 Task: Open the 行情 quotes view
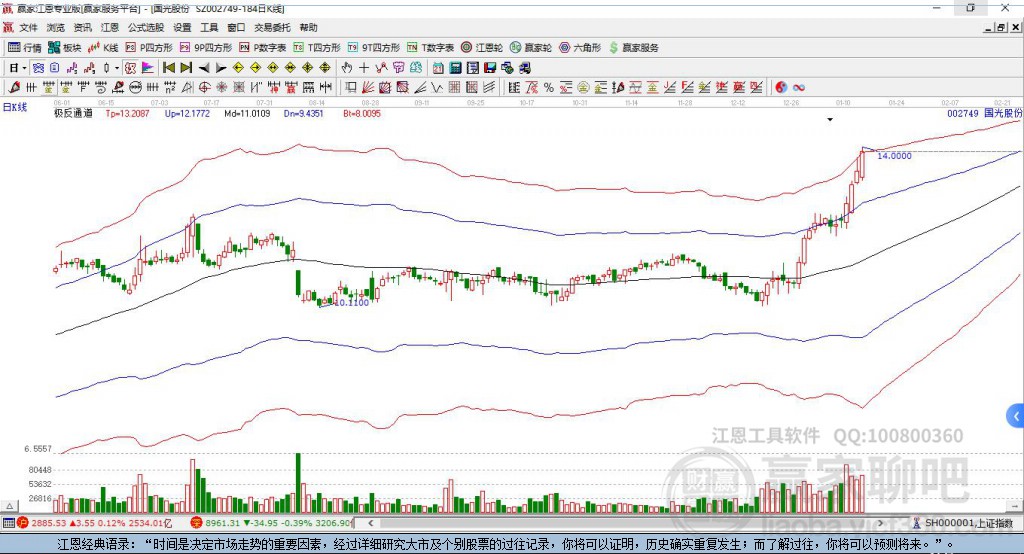click(x=25, y=48)
